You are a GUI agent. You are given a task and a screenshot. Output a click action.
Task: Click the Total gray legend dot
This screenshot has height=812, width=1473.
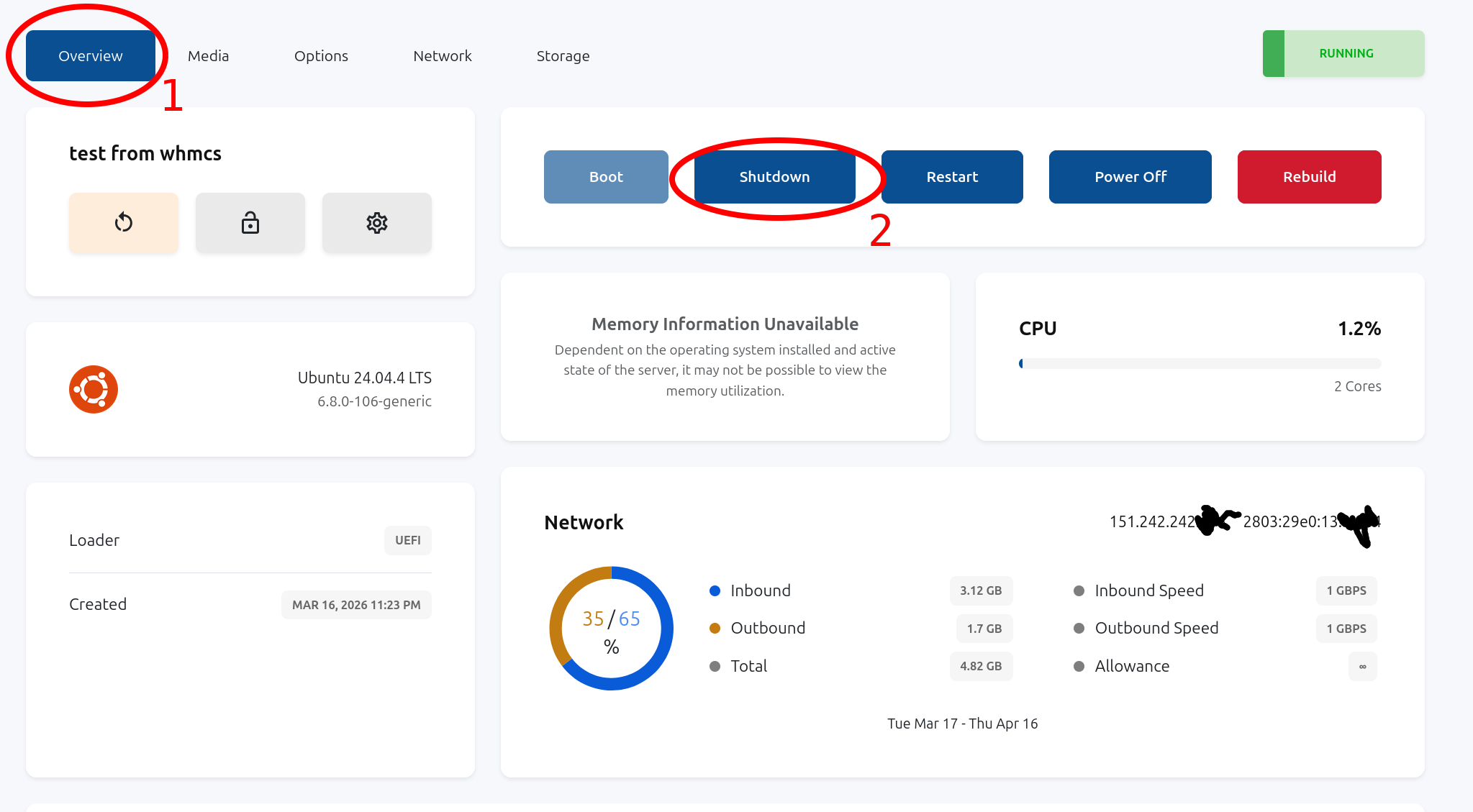pyautogui.click(x=715, y=666)
